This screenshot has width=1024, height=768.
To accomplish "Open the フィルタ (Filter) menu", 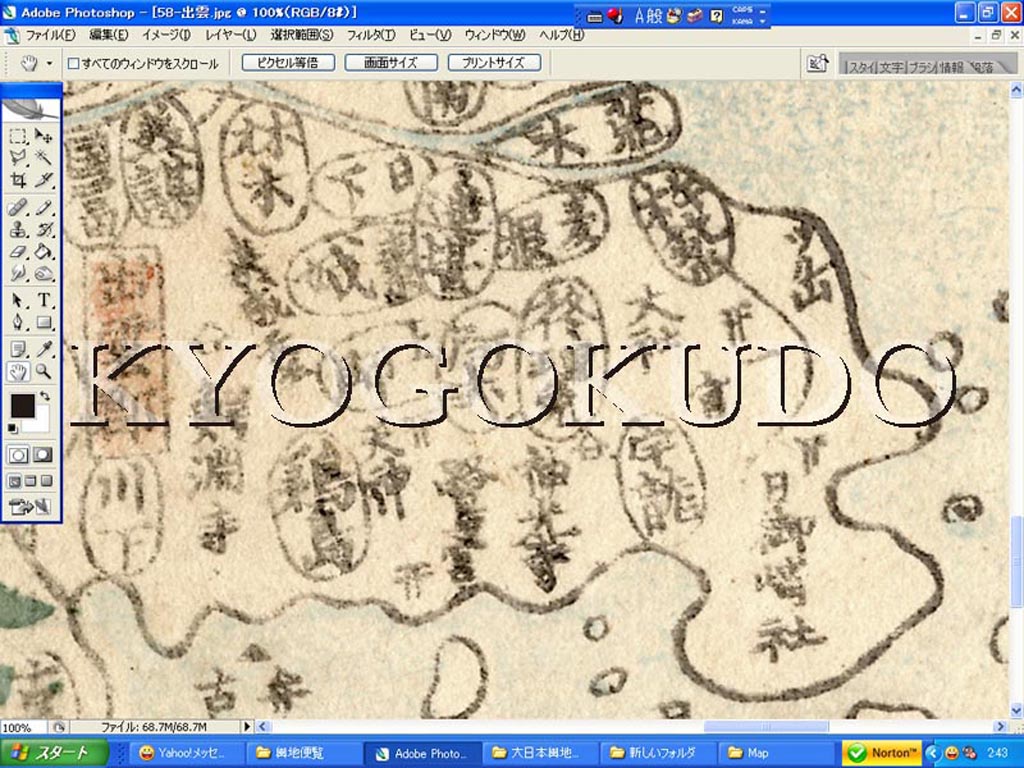I will [371, 35].
